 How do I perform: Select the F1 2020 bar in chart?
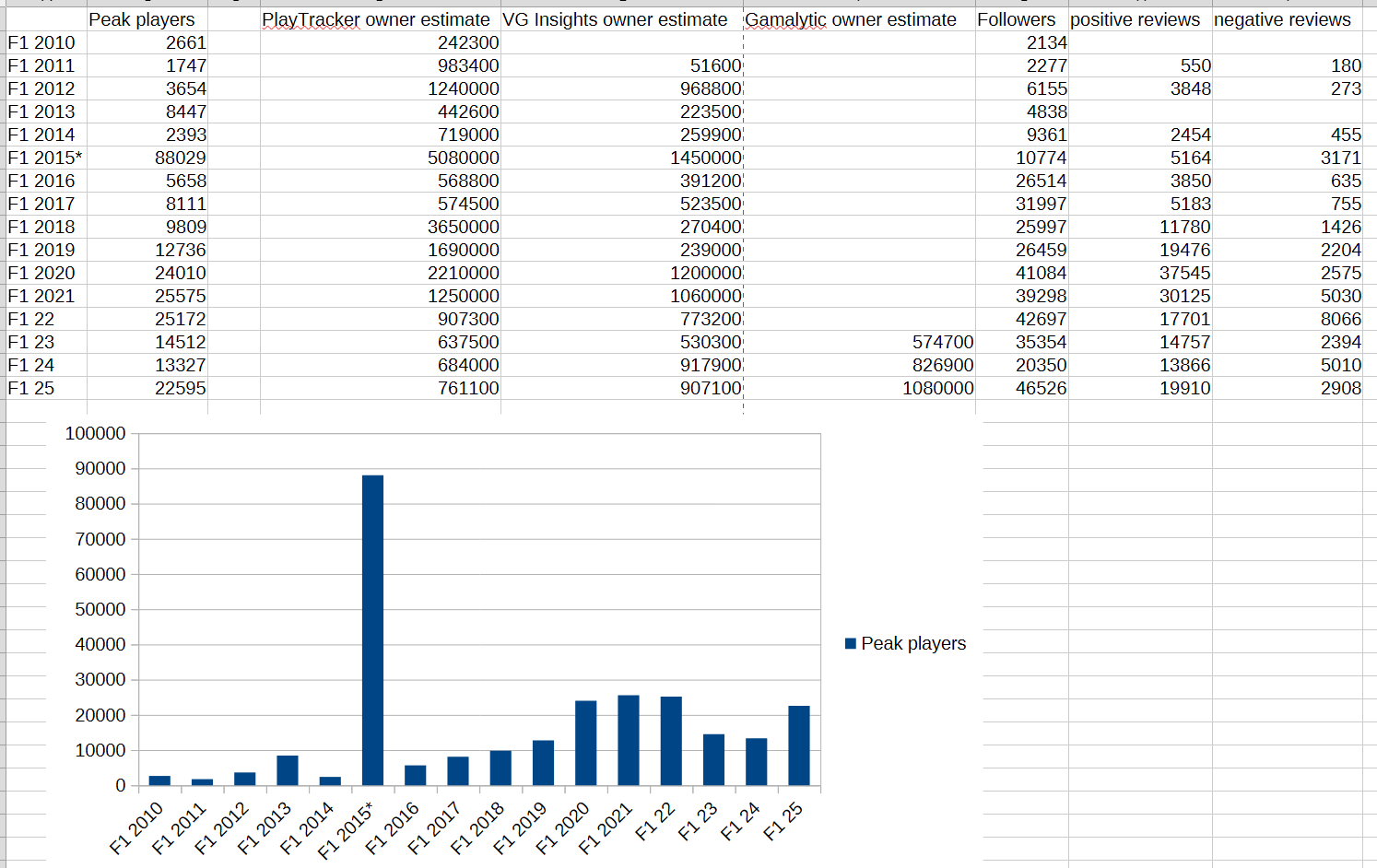pos(586,743)
